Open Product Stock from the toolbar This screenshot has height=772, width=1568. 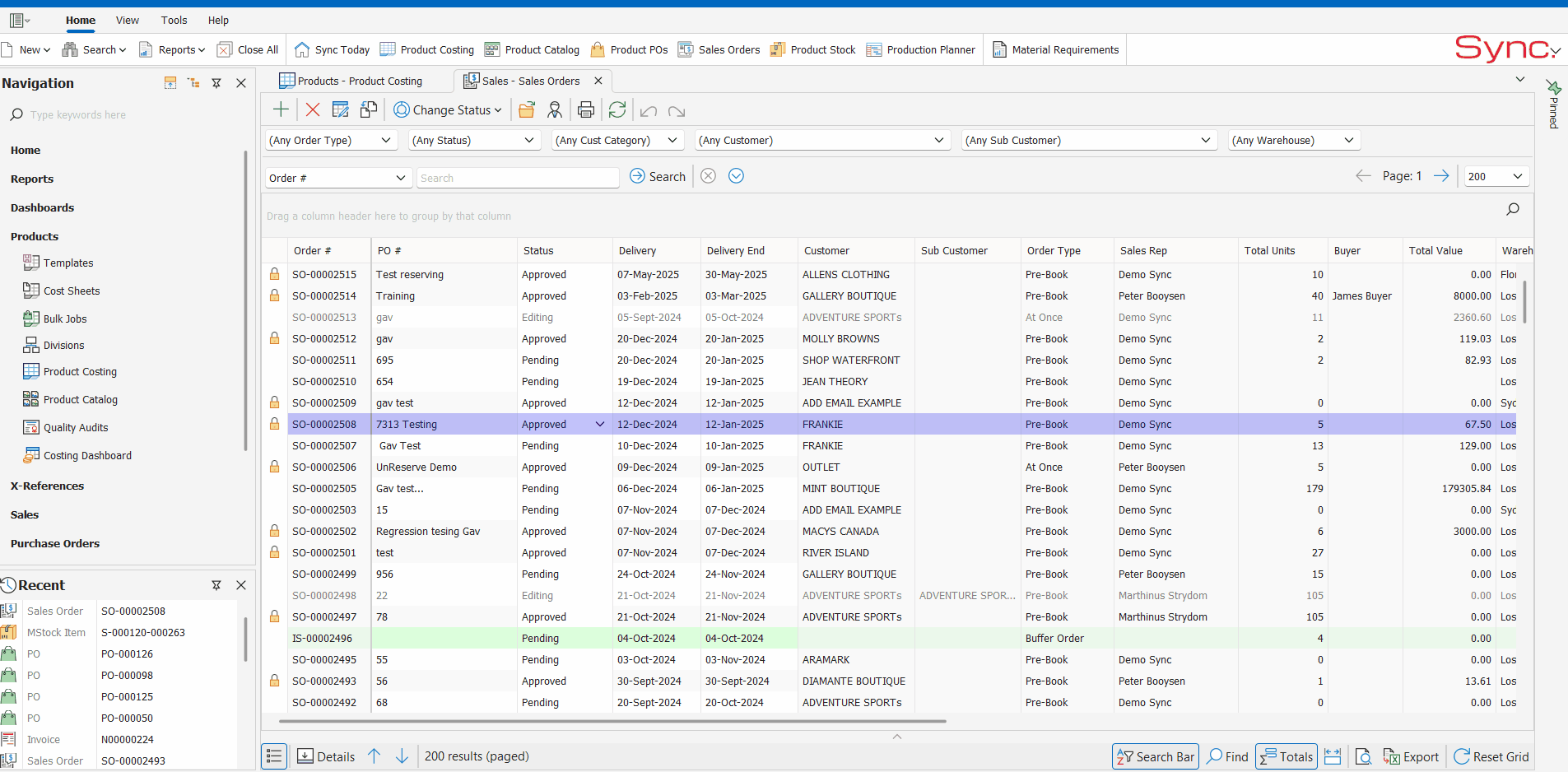pos(812,49)
